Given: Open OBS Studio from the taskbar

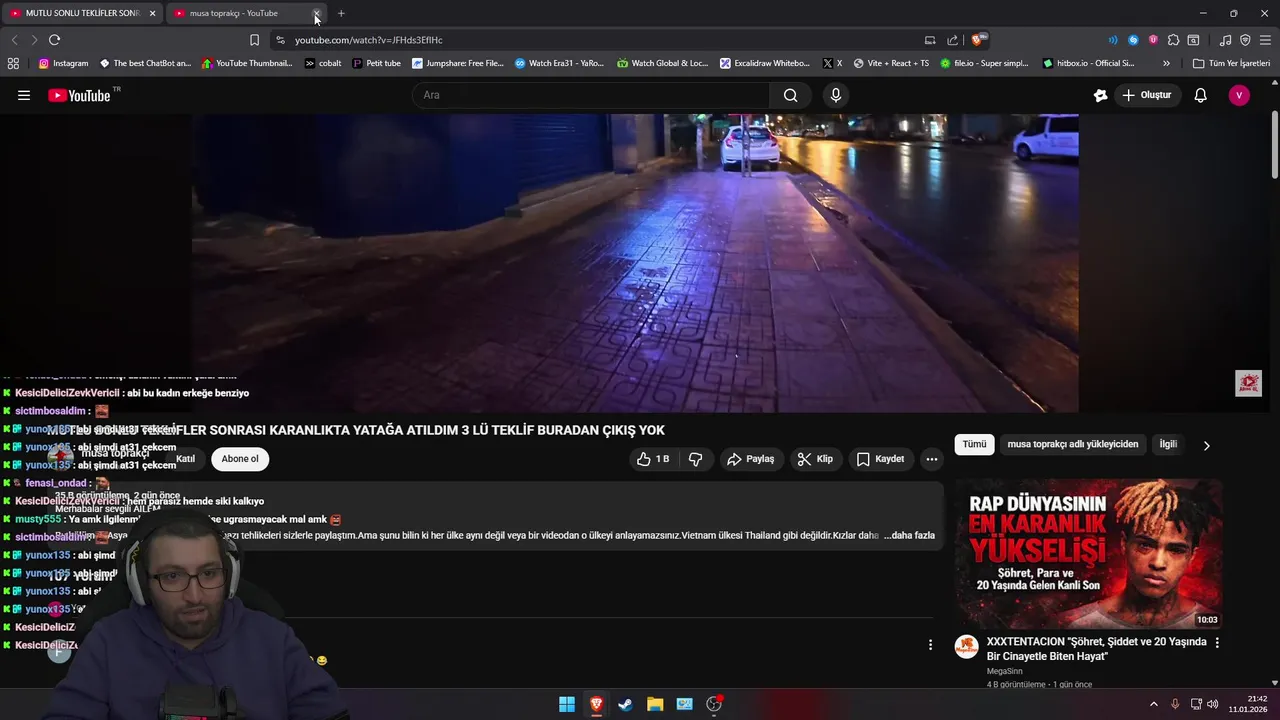Looking at the screenshot, I should click(714, 704).
